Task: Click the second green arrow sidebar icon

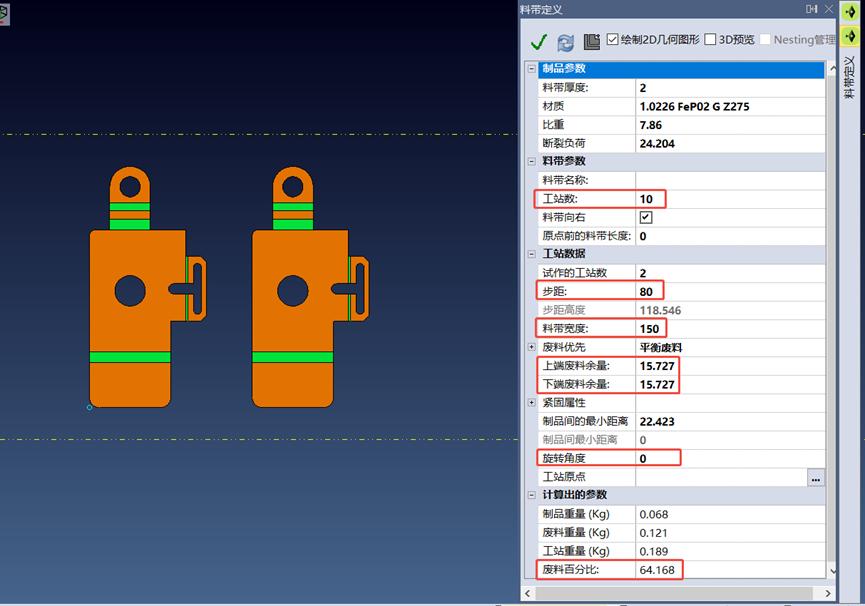Action: [850, 35]
